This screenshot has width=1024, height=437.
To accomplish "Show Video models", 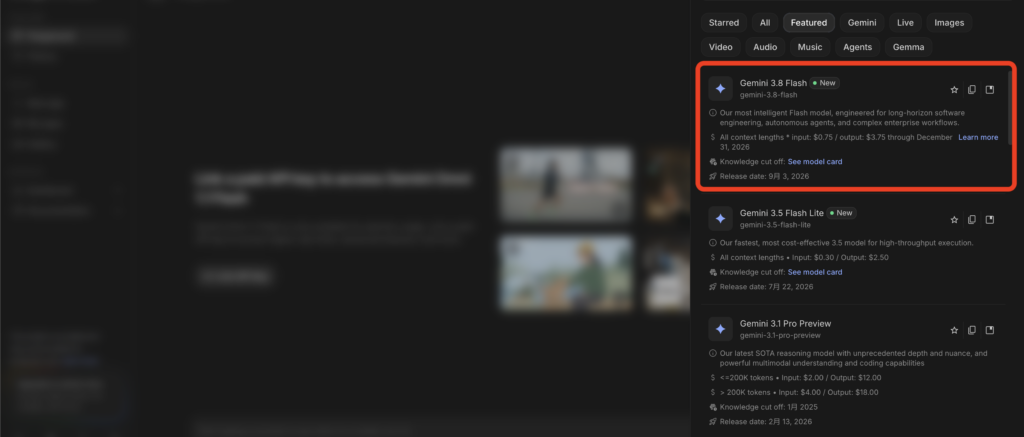I will (x=720, y=47).
